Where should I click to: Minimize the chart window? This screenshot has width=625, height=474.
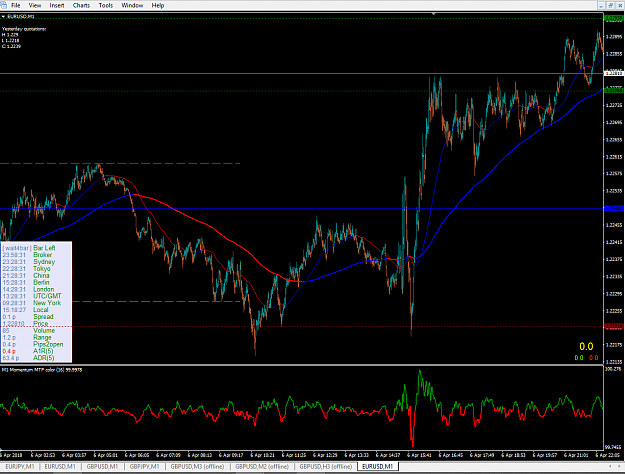click(x=601, y=5)
